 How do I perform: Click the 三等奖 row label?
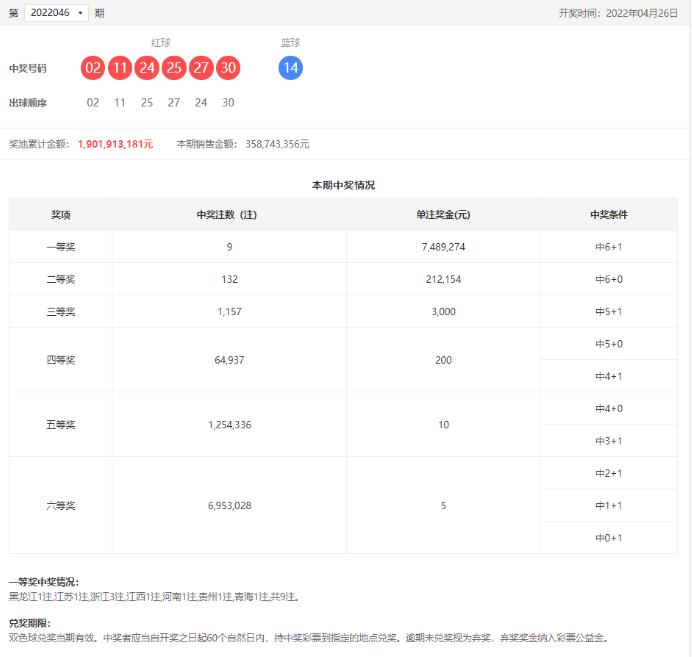click(x=60, y=312)
